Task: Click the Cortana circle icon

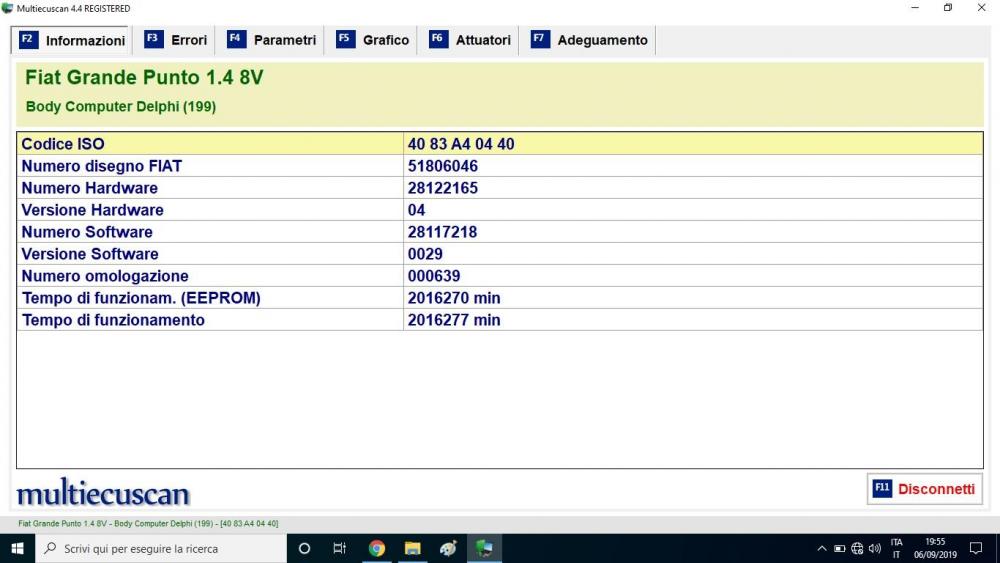Action: [305, 548]
